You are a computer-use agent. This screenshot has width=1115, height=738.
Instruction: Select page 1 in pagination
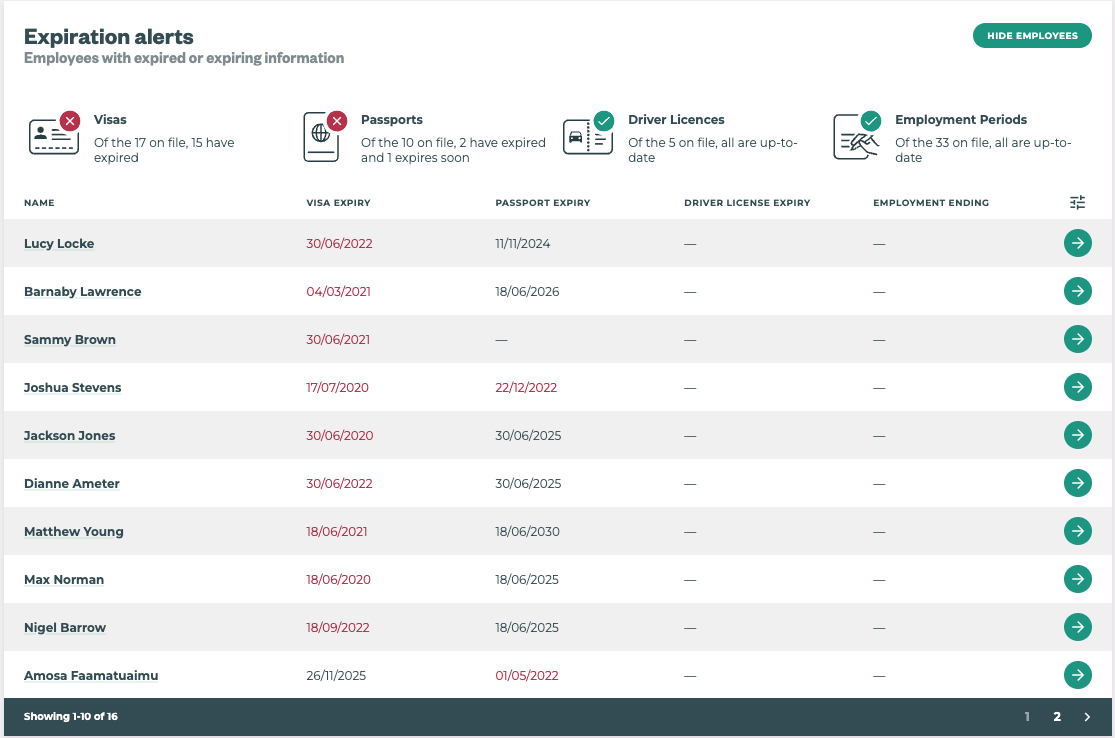[x=1027, y=717]
